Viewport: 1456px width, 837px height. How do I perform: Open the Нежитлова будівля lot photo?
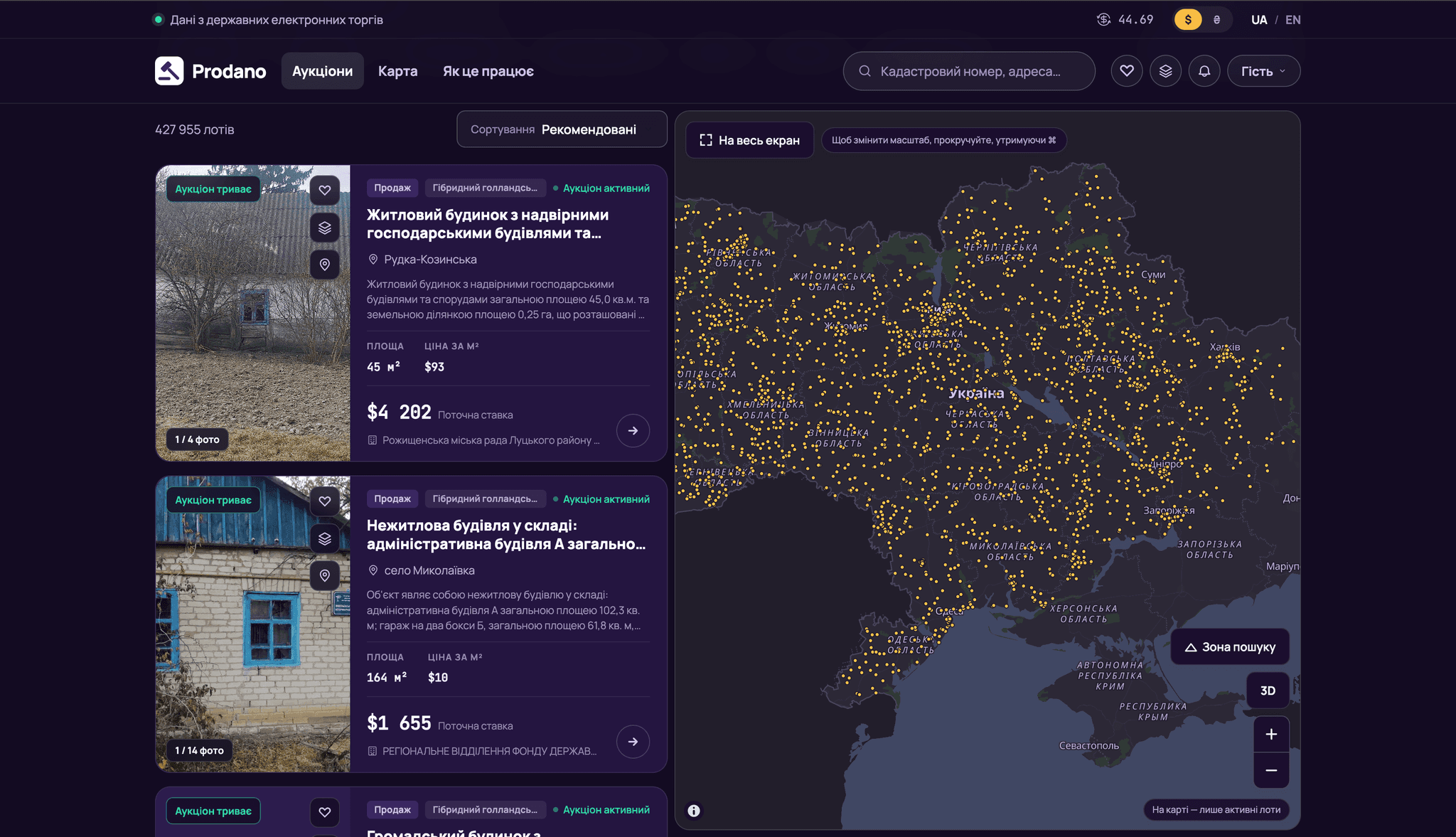253,624
